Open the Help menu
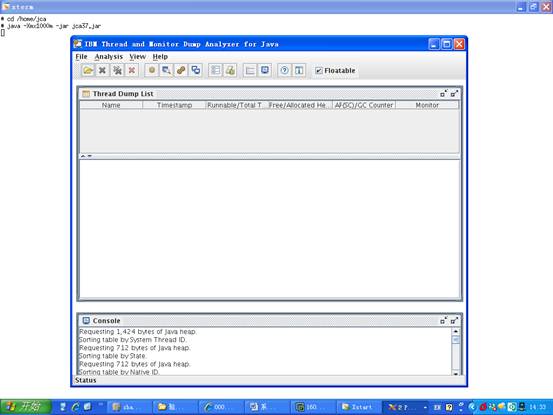 tap(160, 56)
